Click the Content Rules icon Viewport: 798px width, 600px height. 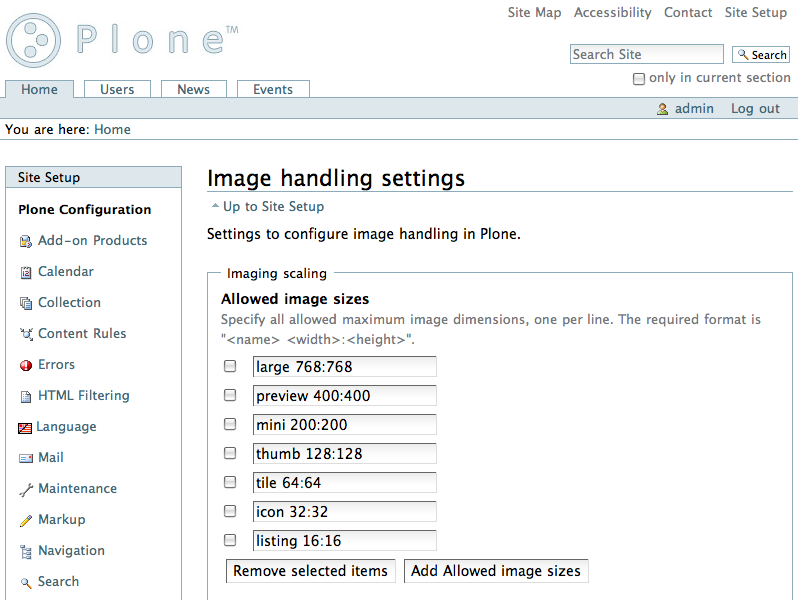pyautogui.click(x=26, y=334)
